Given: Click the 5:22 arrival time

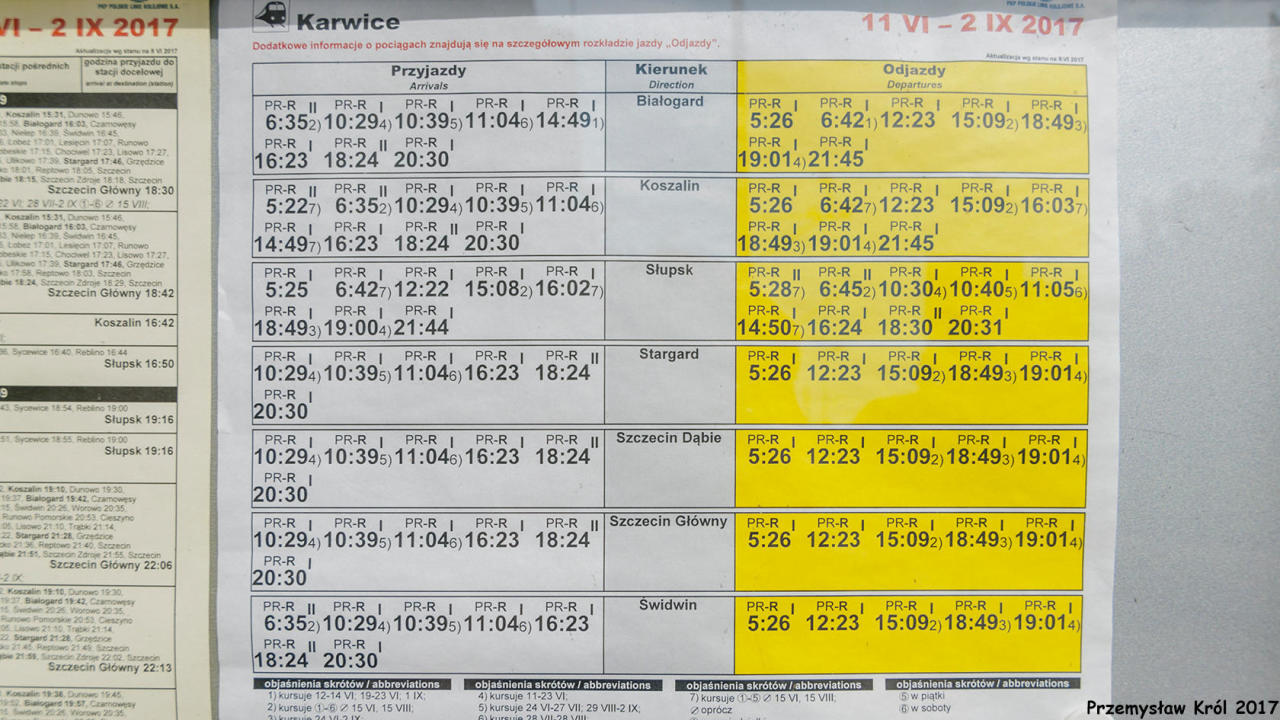Looking at the screenshot, I should 286,205.
